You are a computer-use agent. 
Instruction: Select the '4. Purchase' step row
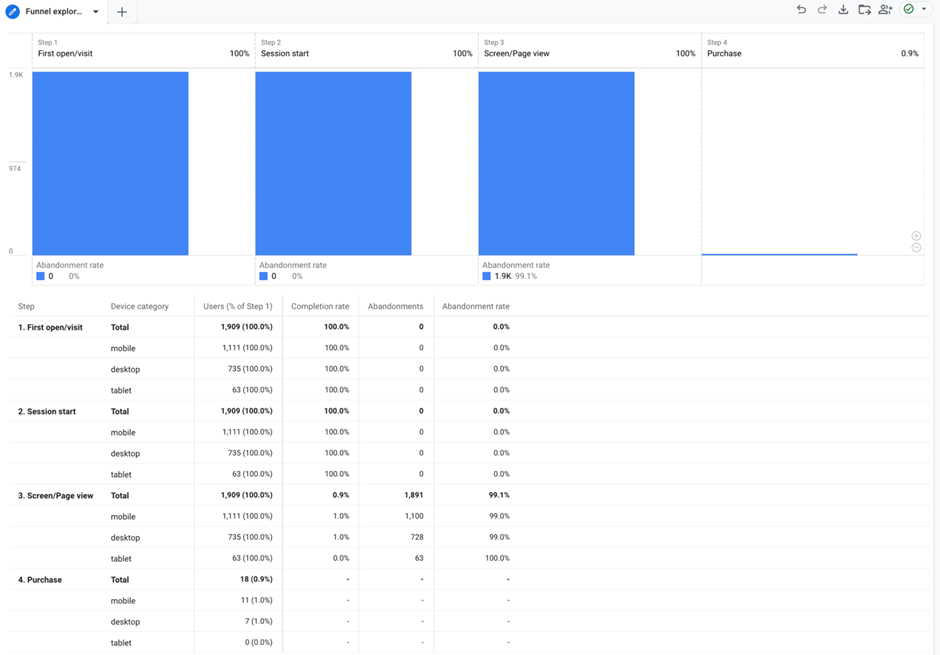click(40, 580)
